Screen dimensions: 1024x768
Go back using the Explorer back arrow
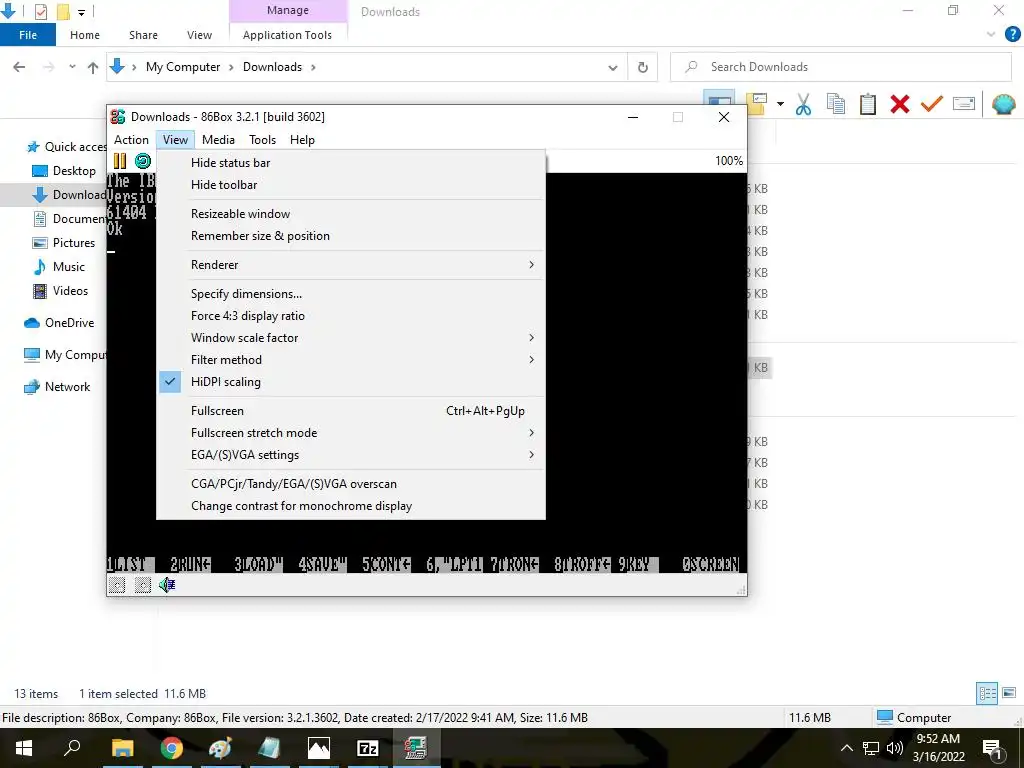pyautogui.click(x=20, y=67)
